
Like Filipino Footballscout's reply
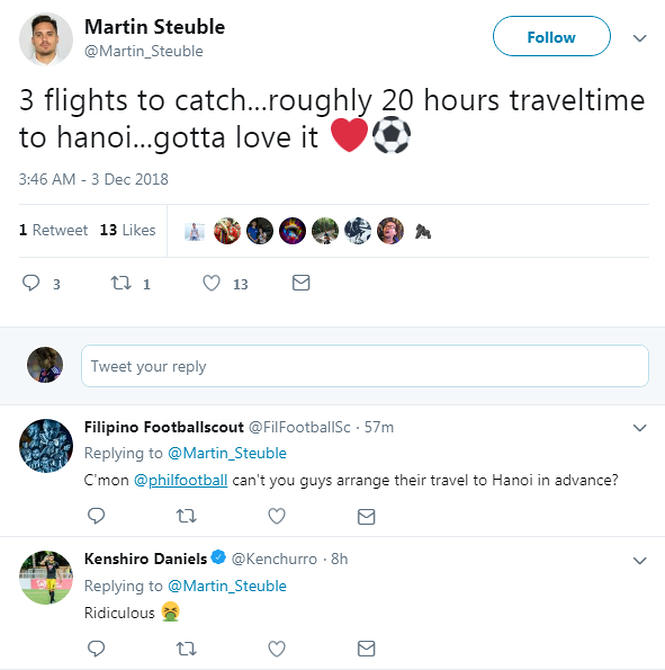pyautogui.click(x=277, y=516)
